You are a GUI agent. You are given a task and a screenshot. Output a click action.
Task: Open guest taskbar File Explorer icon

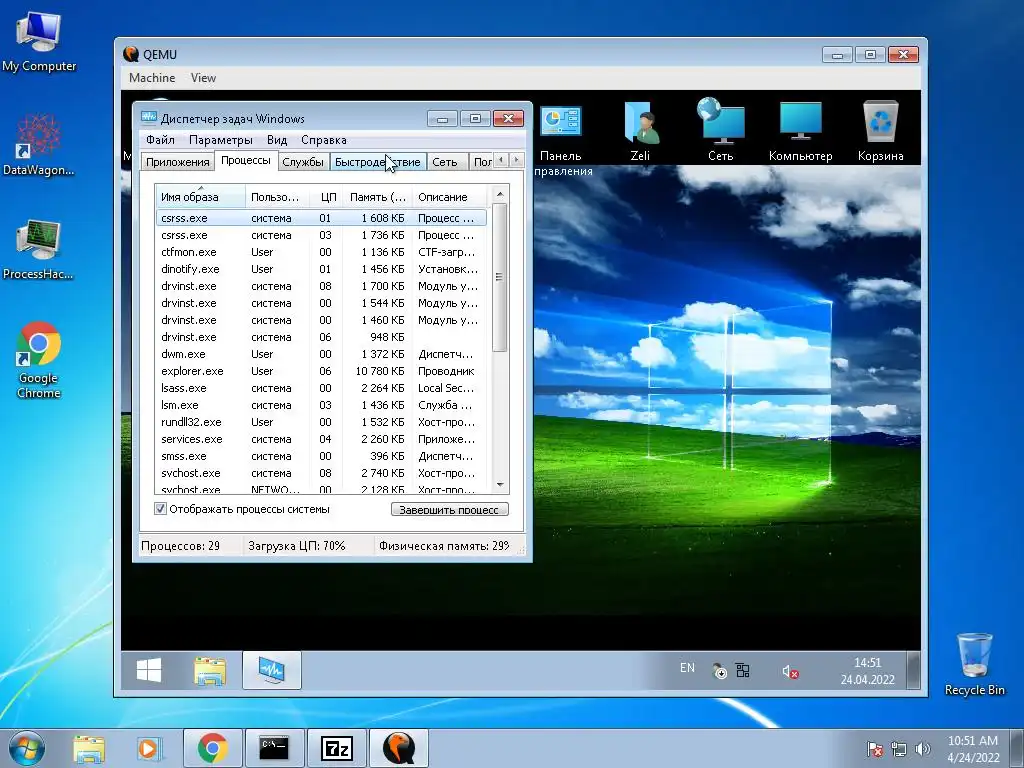coord(210,671)
